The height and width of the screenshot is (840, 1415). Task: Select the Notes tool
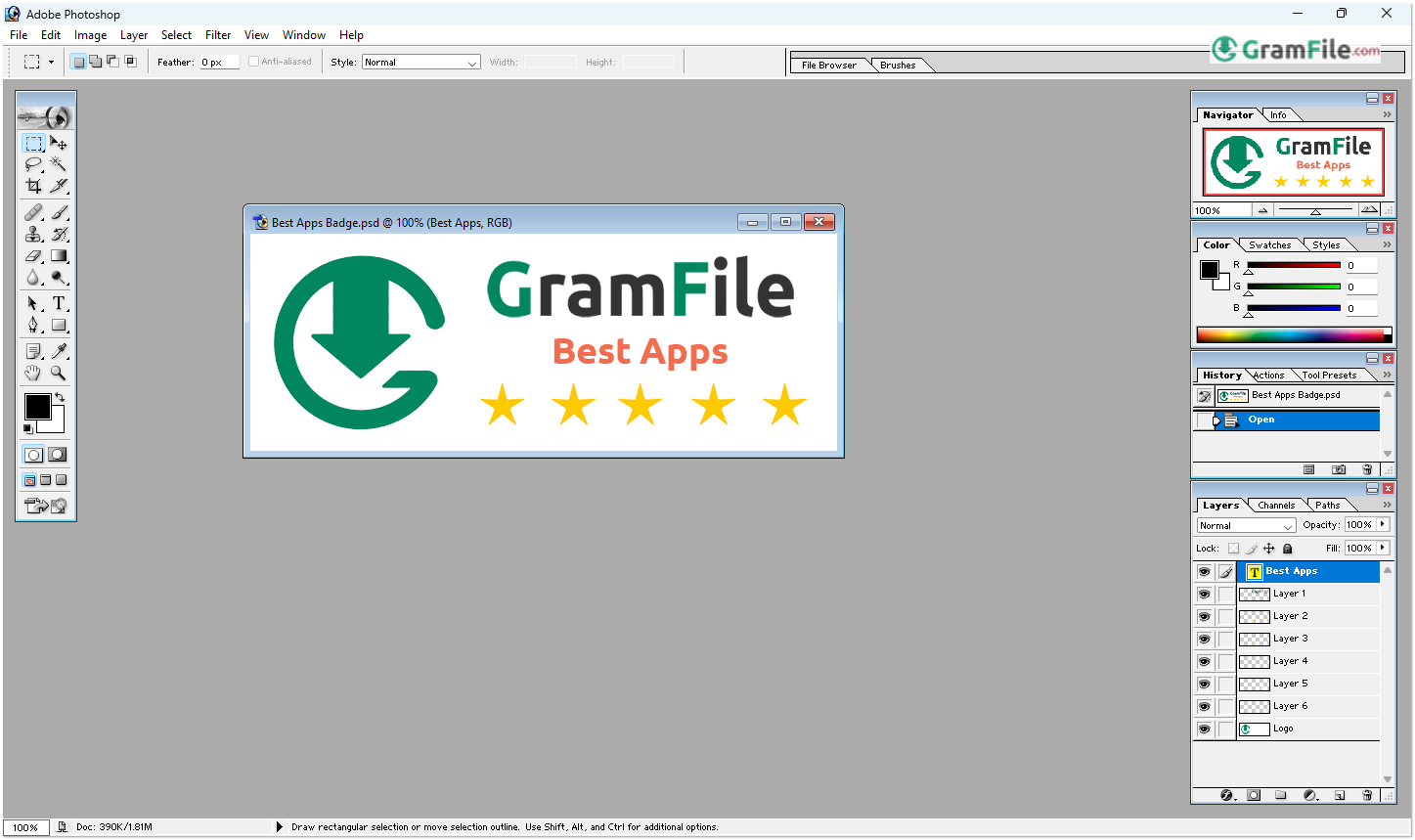pyautogui.click(x=33, y=351)
